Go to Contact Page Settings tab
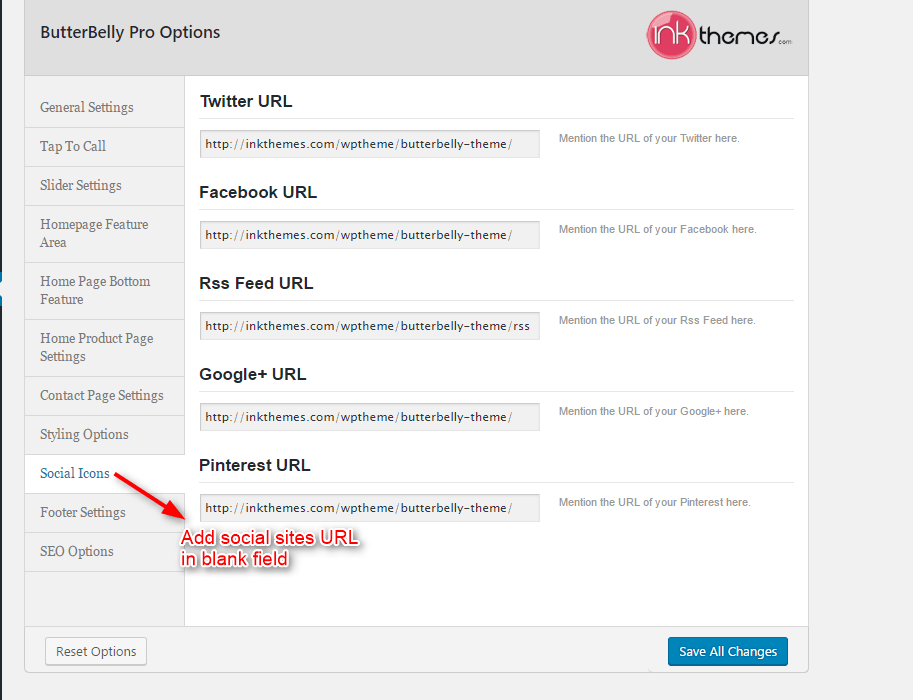The width and height of the screenshot is (913, 700). click(x=104, y=396)
